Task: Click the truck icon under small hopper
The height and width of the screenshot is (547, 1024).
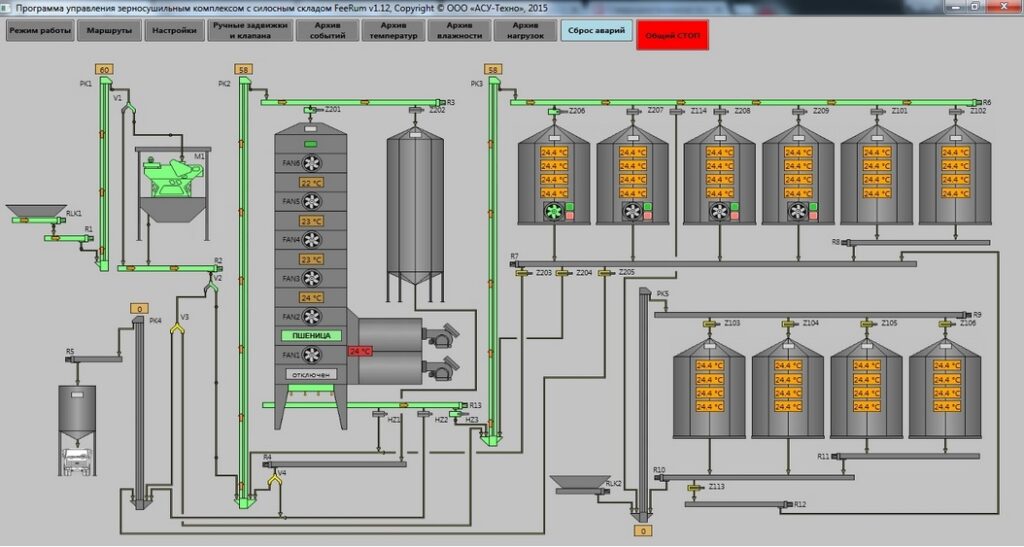Action: coord(78,461)
